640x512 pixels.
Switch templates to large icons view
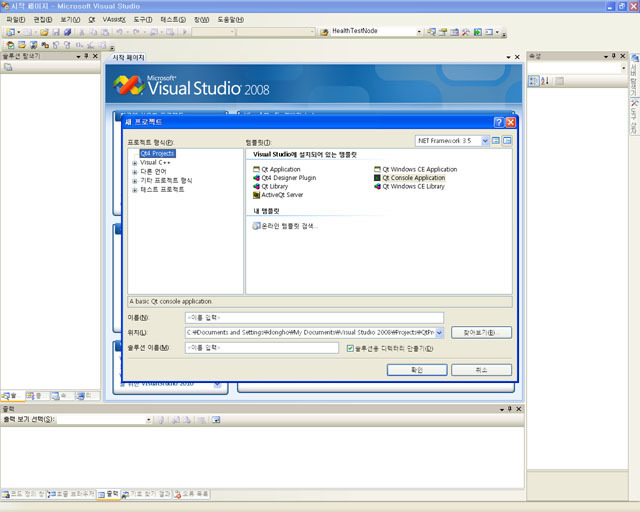click(x=496, y=140)
